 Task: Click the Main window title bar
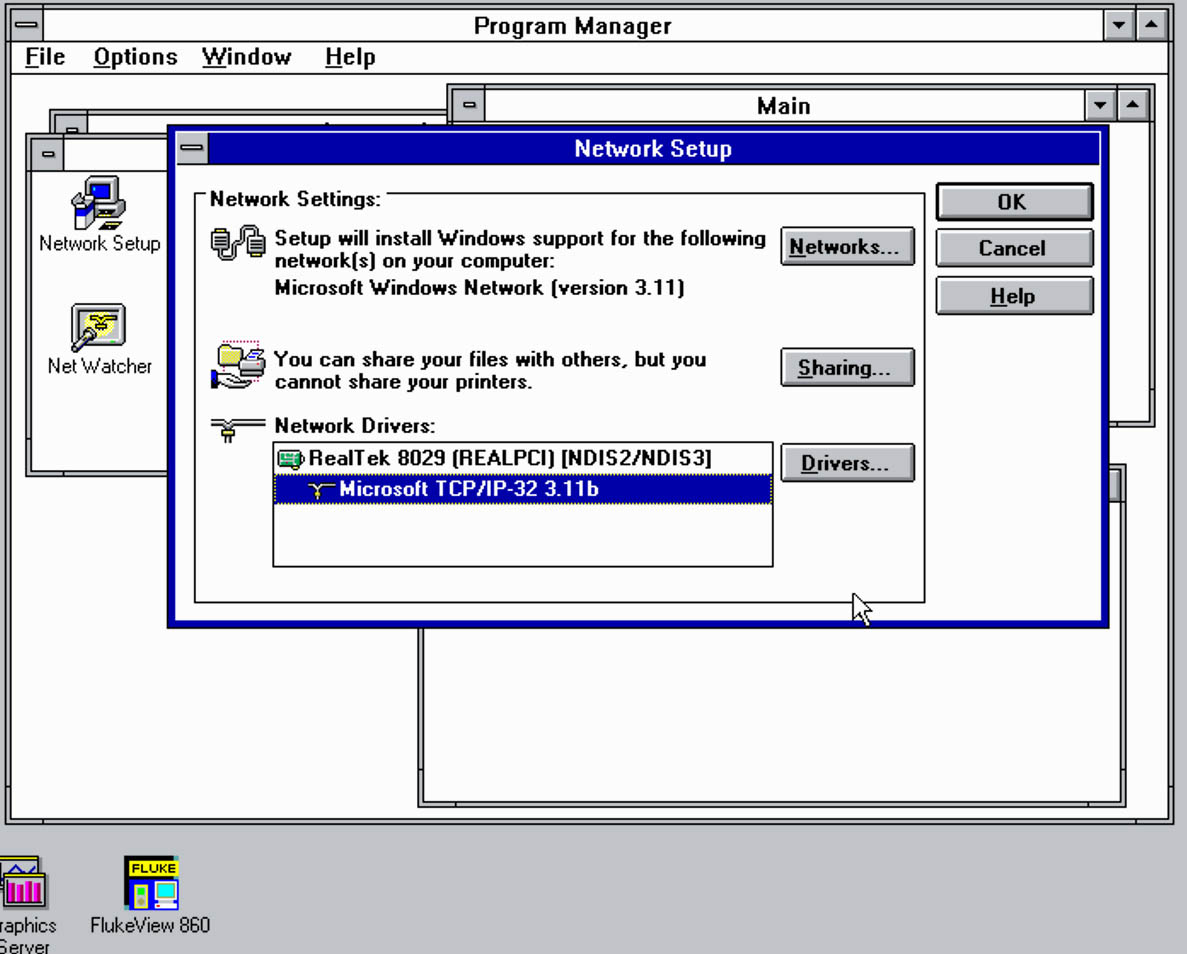[784, 105]
